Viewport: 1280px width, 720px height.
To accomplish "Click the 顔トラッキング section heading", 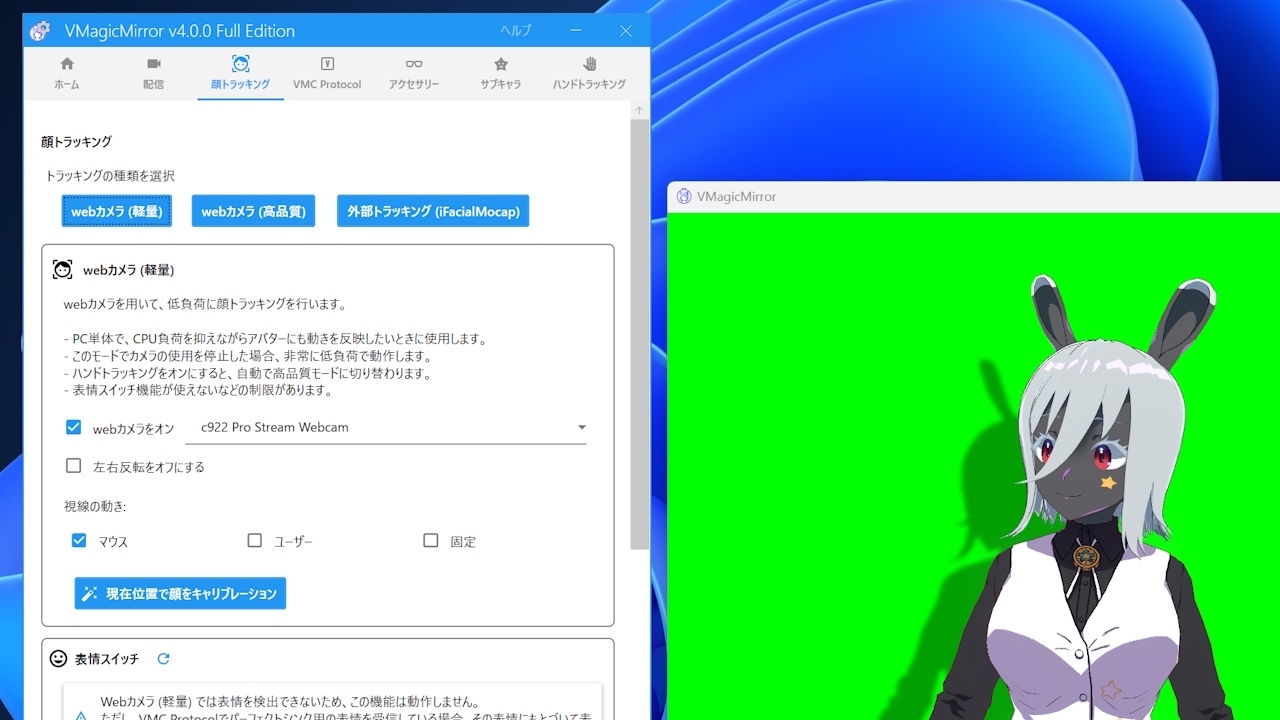I will click(x=76, y=142).
